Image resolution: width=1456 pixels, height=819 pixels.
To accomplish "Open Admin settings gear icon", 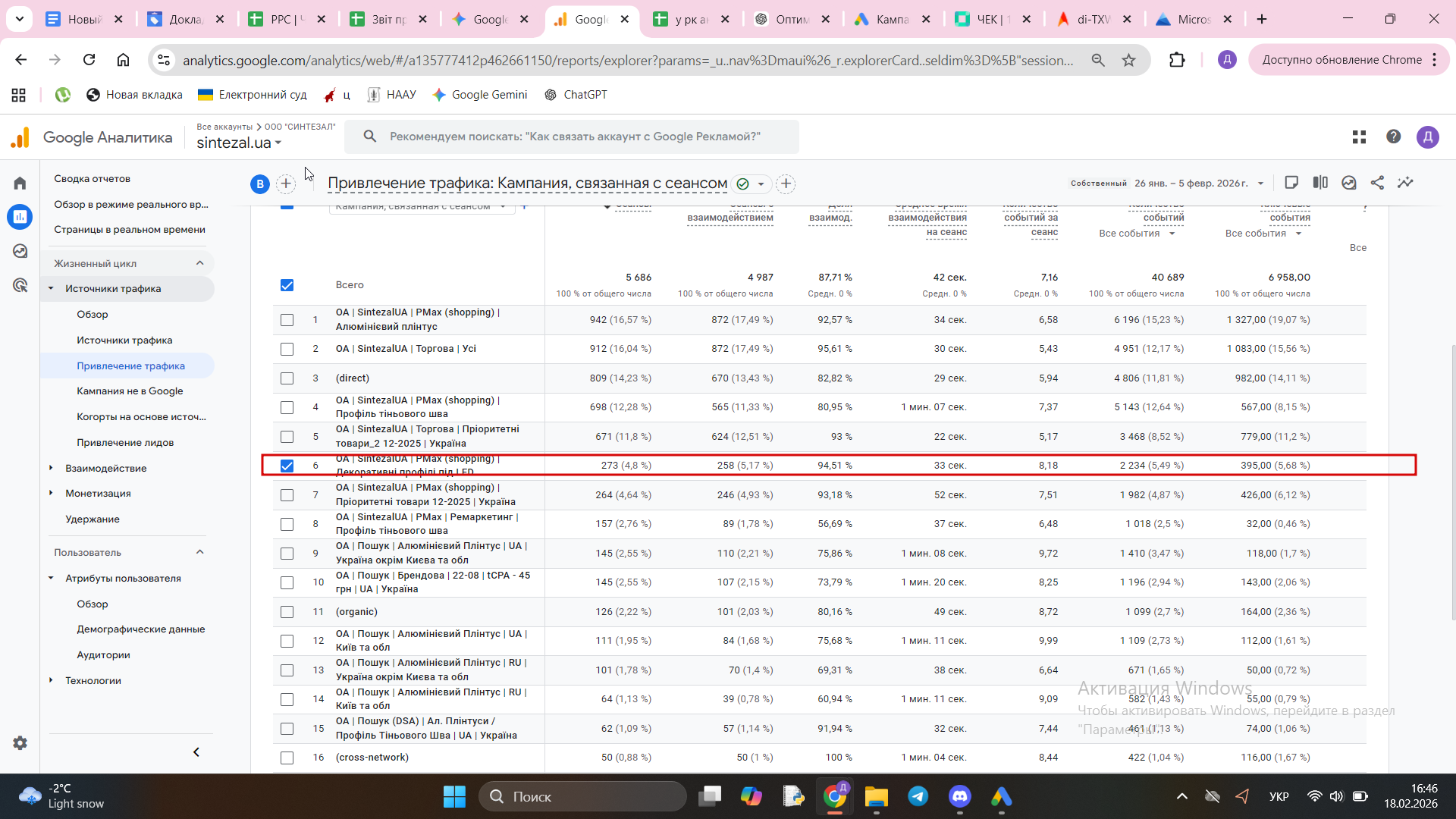I will click(20, 743).
